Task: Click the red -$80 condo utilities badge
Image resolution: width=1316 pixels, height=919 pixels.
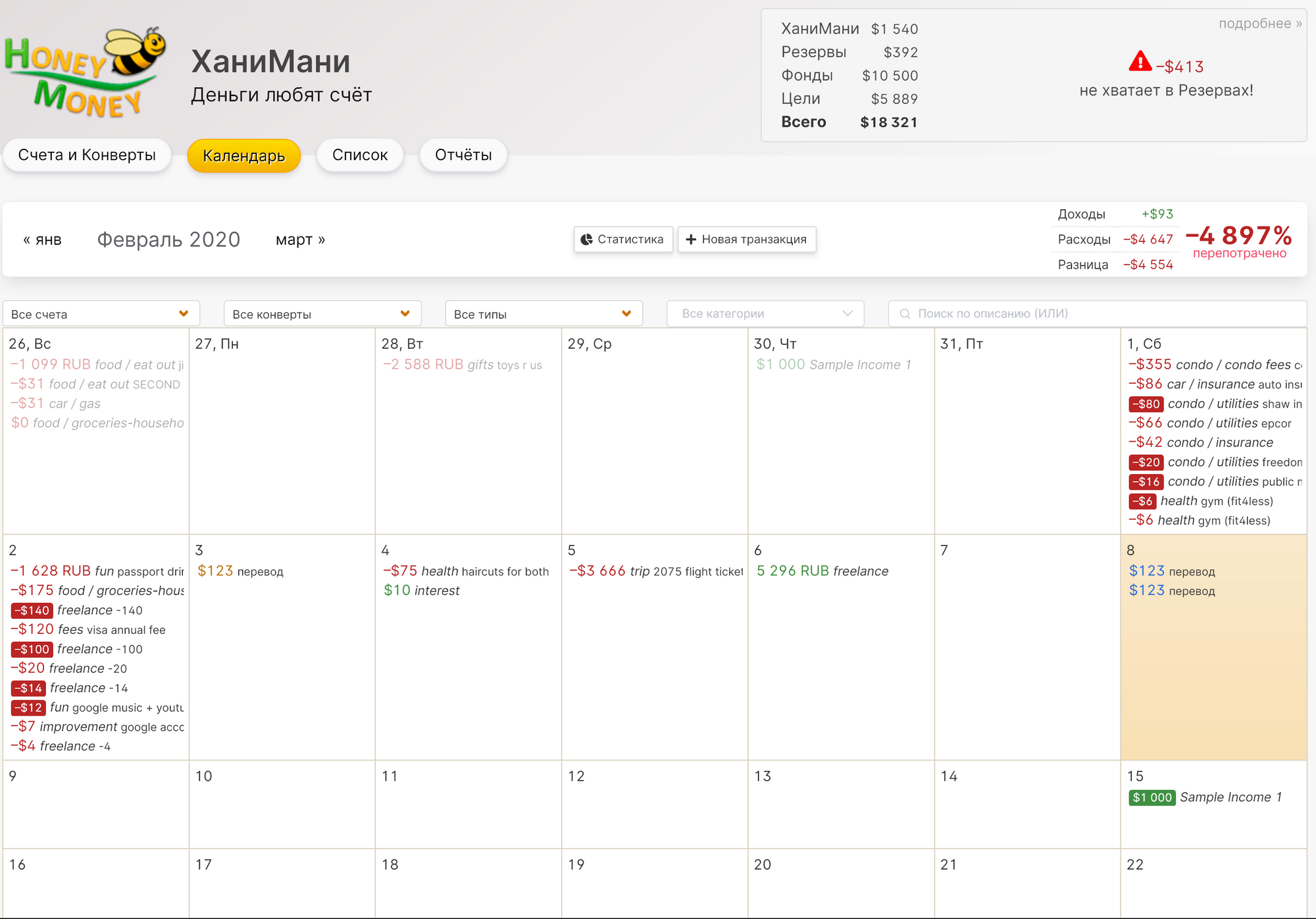Action: coord(1146,404)
